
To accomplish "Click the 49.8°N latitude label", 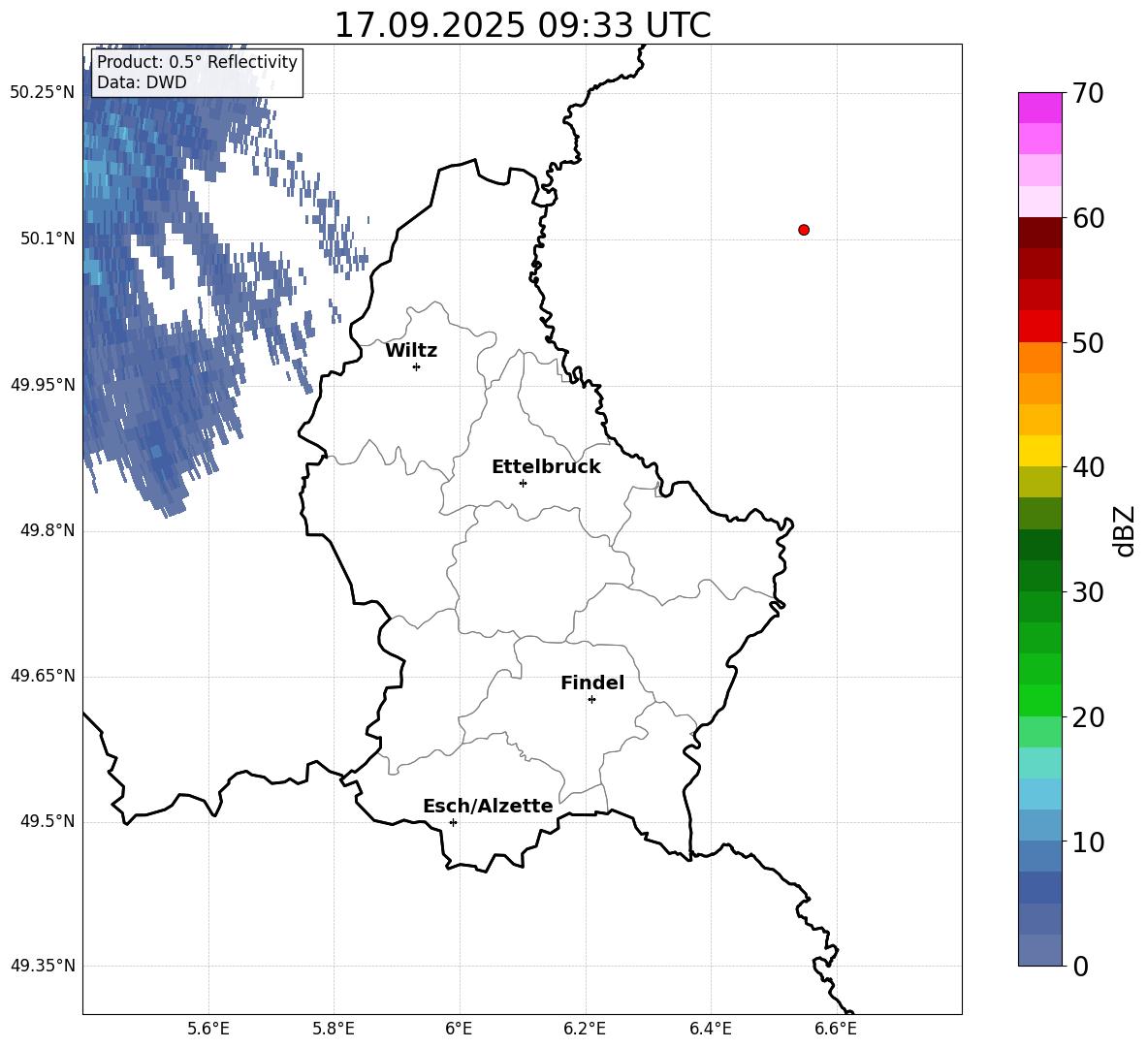I will (47, 530).
